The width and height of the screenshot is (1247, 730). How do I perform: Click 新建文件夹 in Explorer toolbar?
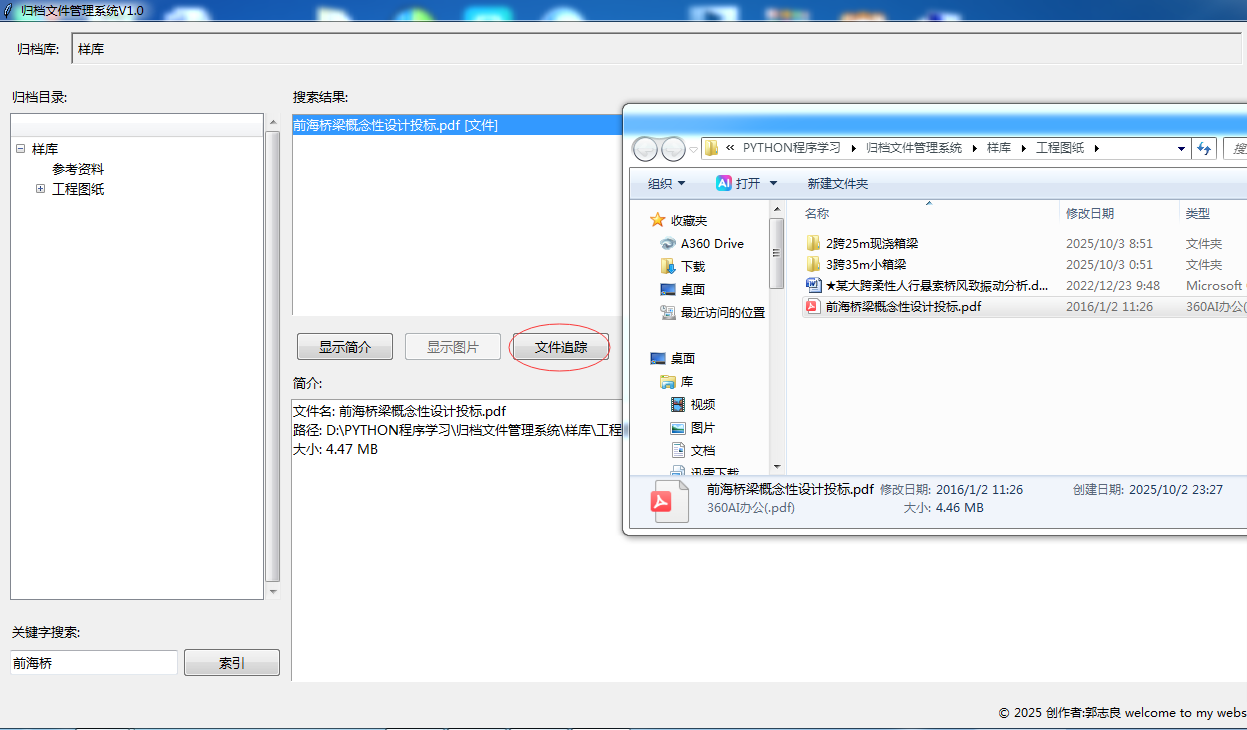coord(837,183)
